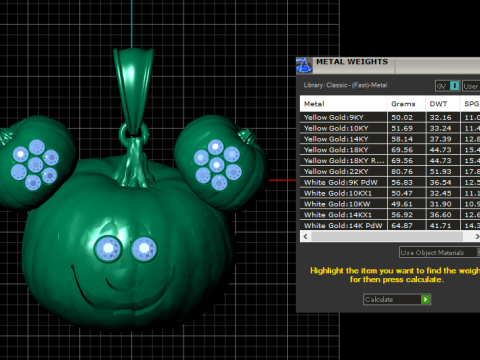Click the 32.45 DWT value
The image size is (480, 360).
coord(440,193)
